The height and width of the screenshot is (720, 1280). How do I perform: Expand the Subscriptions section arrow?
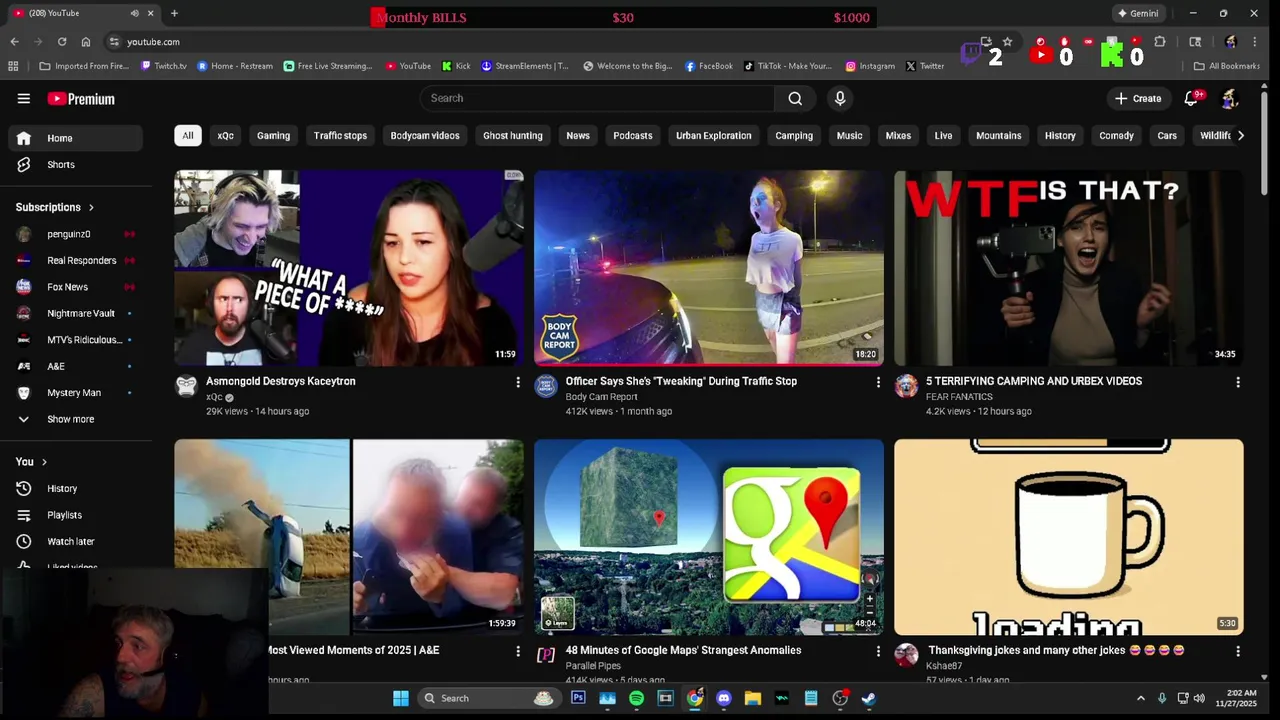click(91, 207)
